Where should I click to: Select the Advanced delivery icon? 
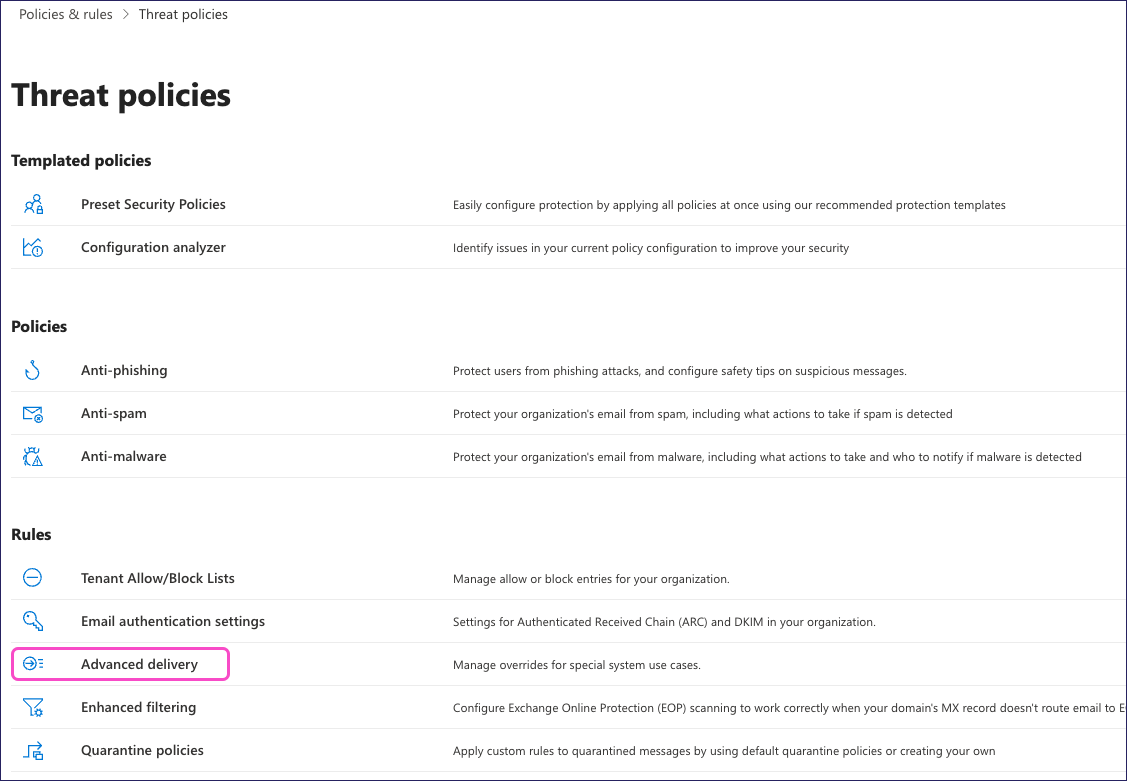32,664
